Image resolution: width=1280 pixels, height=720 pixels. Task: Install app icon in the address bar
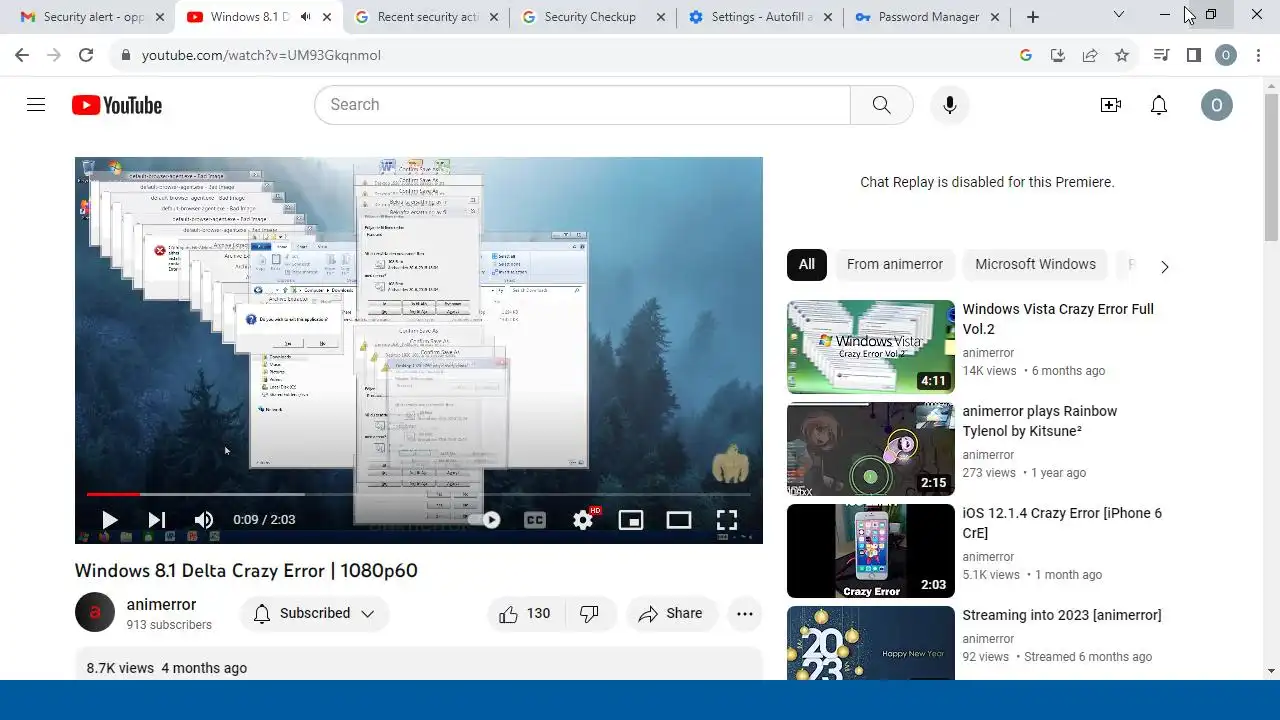[x=1057, y=55]
